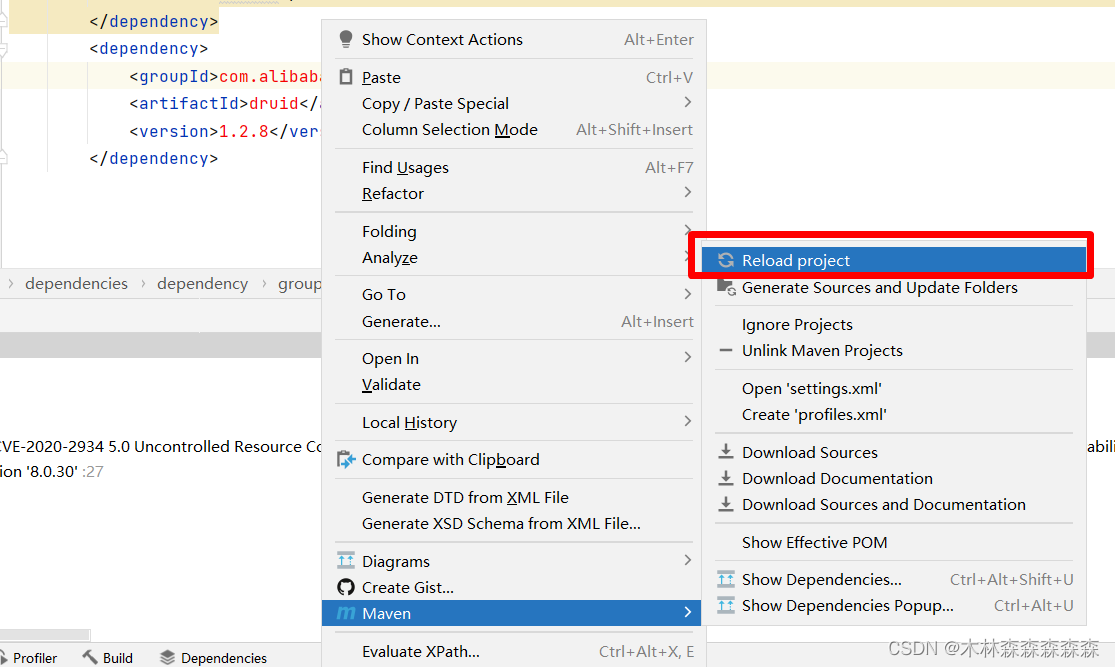The height and width of the screenshot is (667, 1115).
Task: Click the dependencies breadcrumb
Action: (76, 283)
